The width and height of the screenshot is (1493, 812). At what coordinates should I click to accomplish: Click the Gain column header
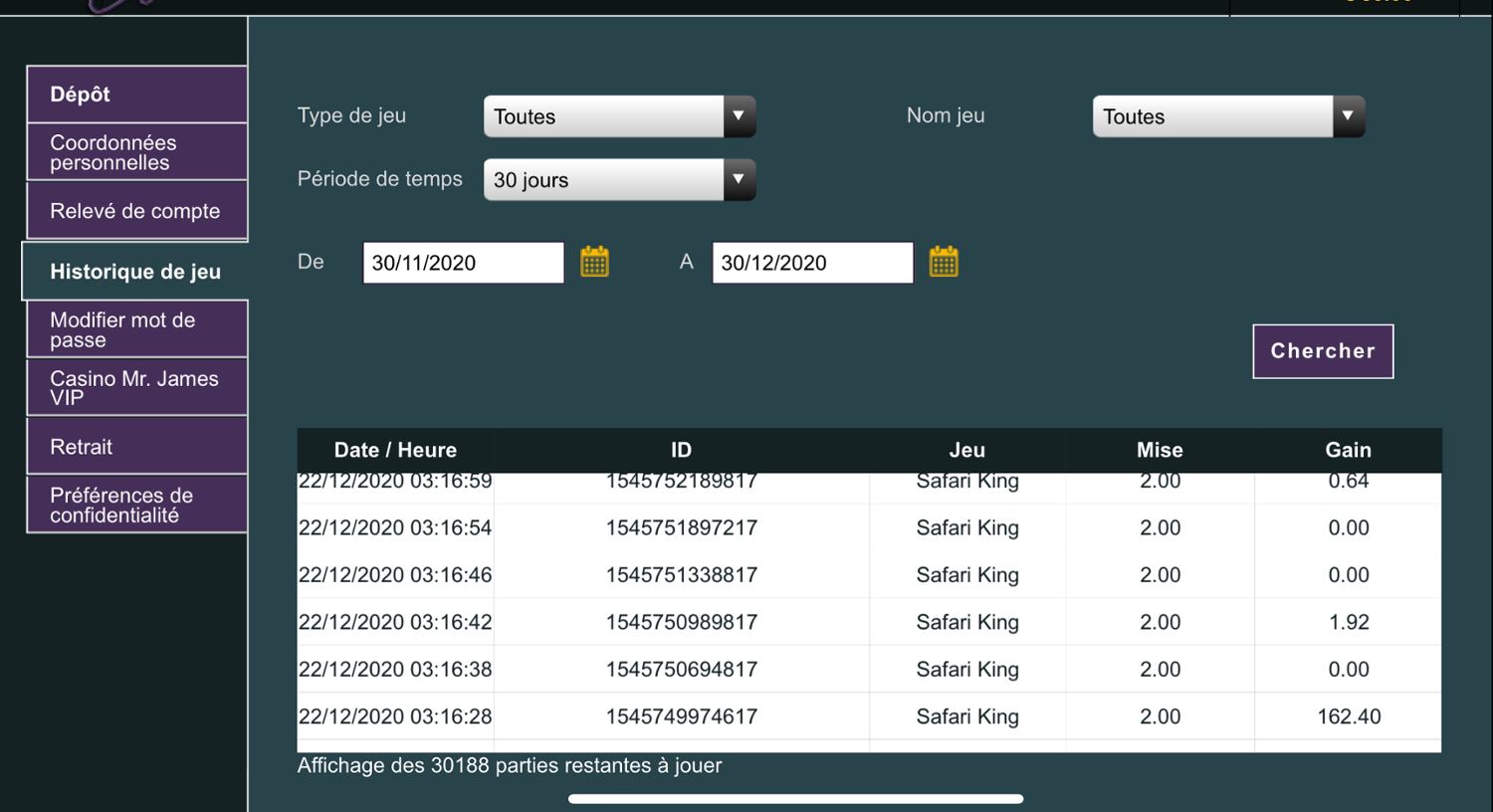point(1348,450)
